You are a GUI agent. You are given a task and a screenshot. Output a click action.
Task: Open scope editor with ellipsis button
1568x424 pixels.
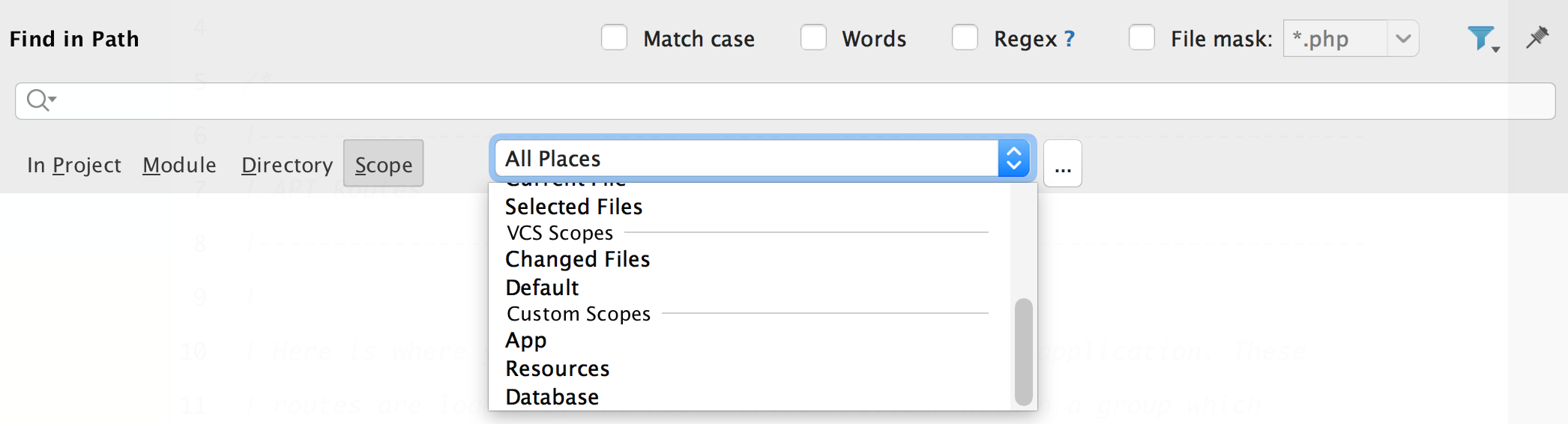click(x=1062, y=164)
